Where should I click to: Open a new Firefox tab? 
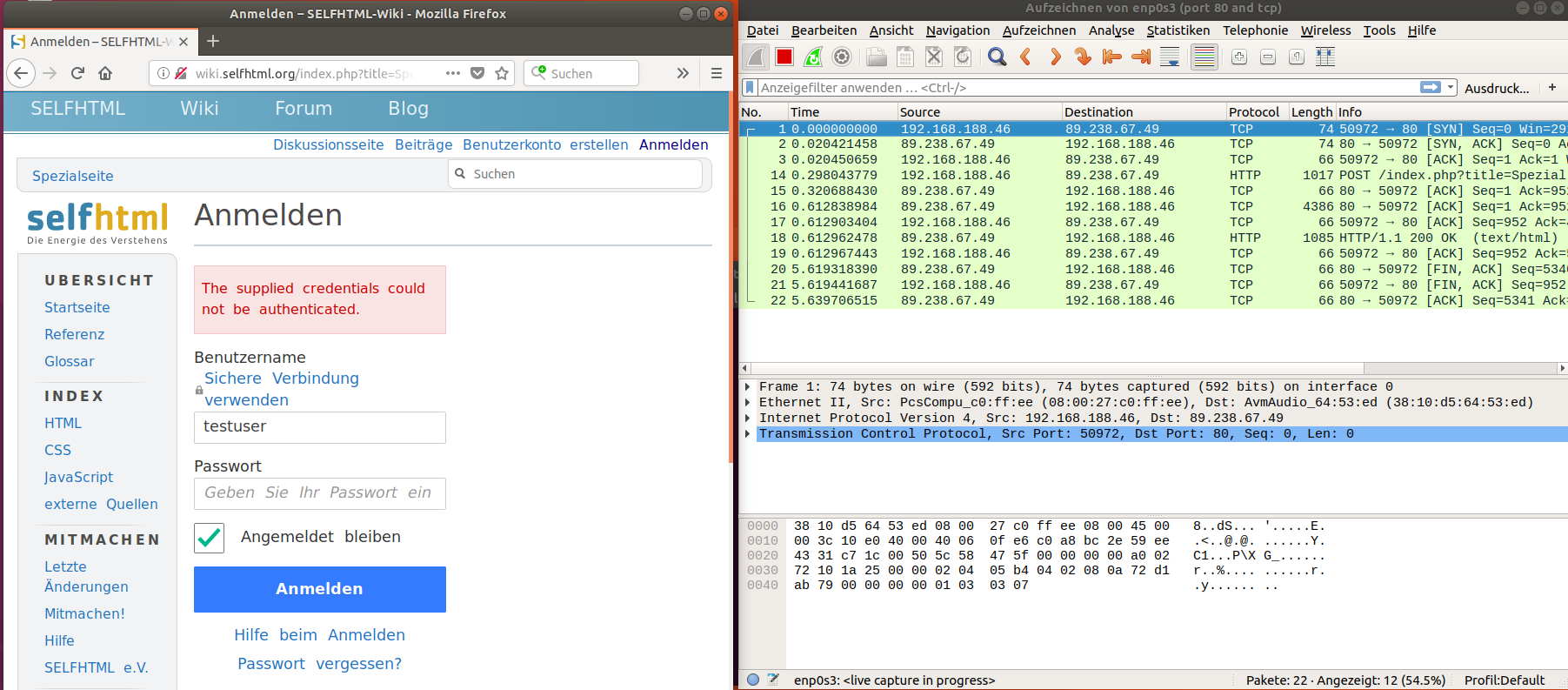(213, 41)
